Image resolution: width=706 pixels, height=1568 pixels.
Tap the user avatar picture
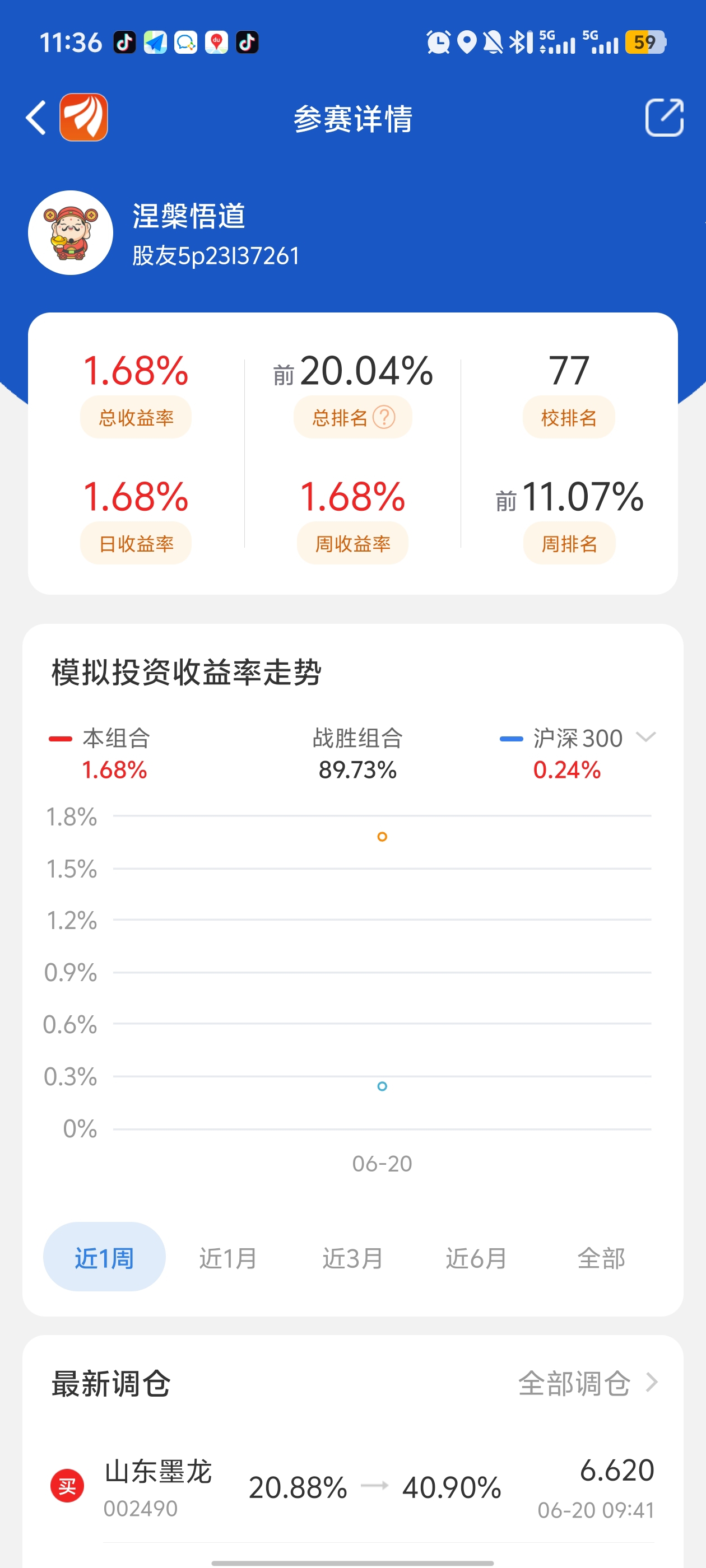tap(71, 232)
